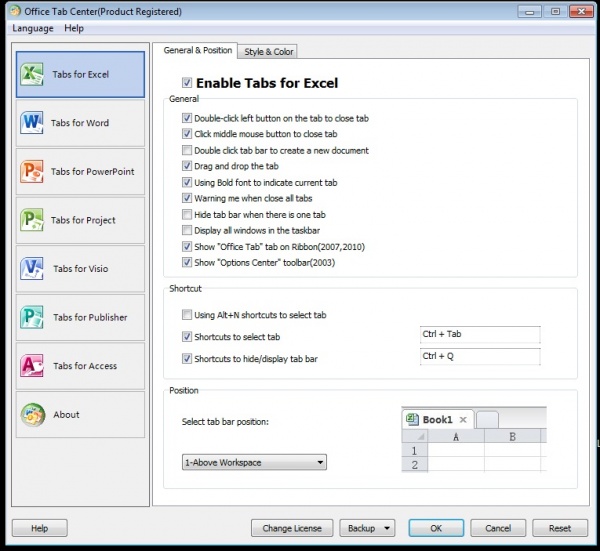
Task: Click the Office Tab Center title bar icon
Action: pyautogui.click(x=15, y=11)
